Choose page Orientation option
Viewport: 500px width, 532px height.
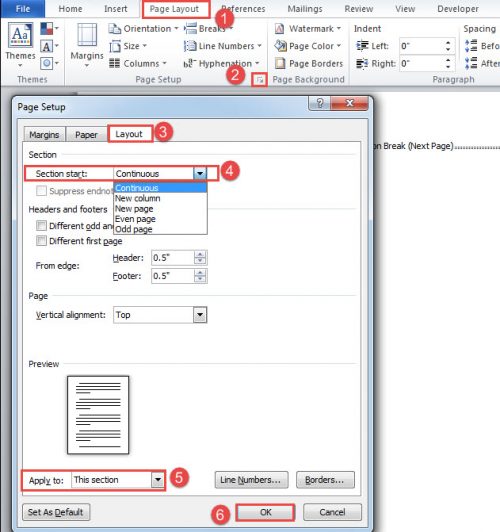pos(143,28)
